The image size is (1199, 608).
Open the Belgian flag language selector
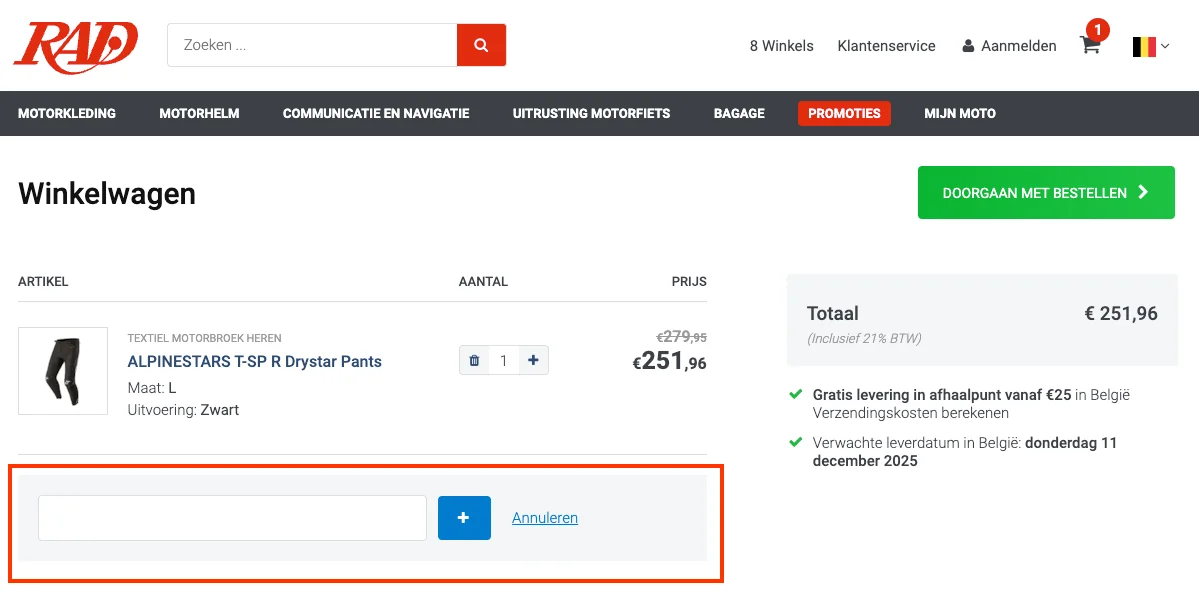pos(1150,46)
